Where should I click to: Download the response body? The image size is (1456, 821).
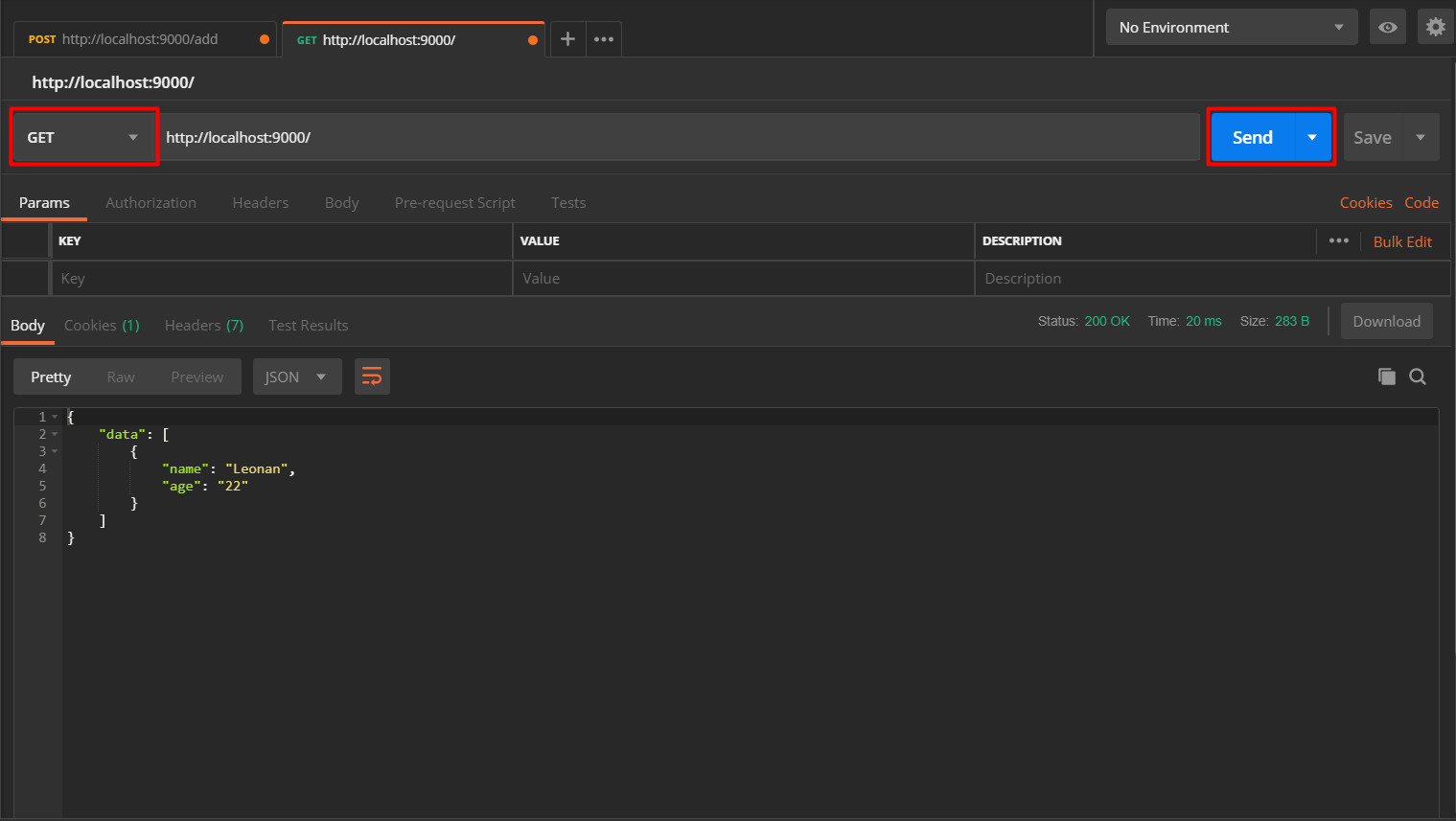coord(1386,321)
